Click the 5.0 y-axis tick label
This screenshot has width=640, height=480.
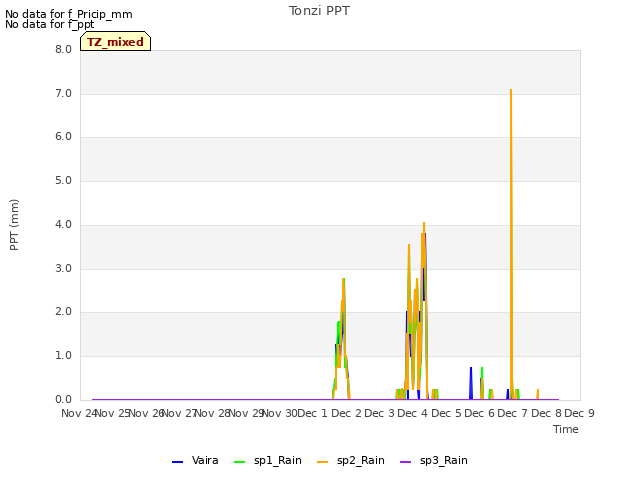pyautogui.click(x=63, y=181)
